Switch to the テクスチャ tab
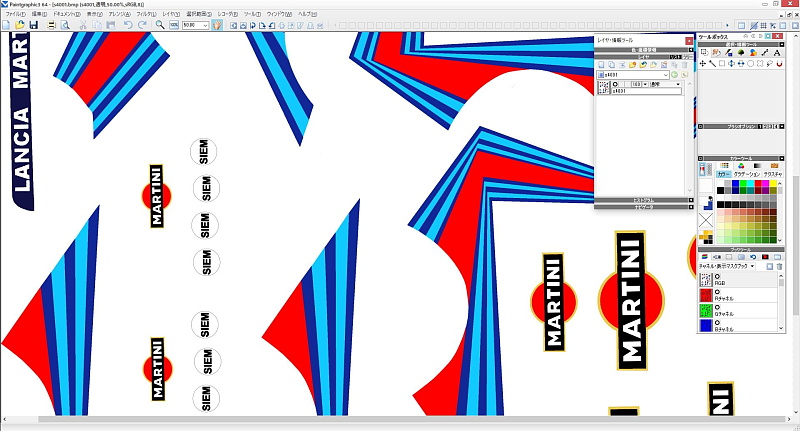Screen dimensions: 800x431 (x=773, y=174)
